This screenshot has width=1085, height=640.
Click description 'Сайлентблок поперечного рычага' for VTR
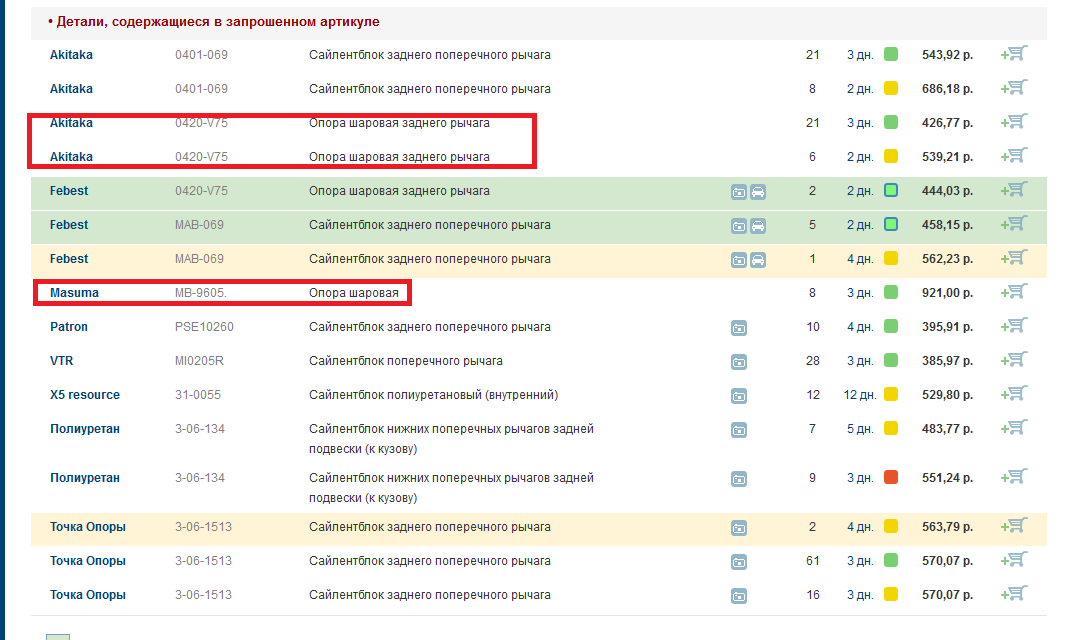pyautogui.click(x=405, y=360)
